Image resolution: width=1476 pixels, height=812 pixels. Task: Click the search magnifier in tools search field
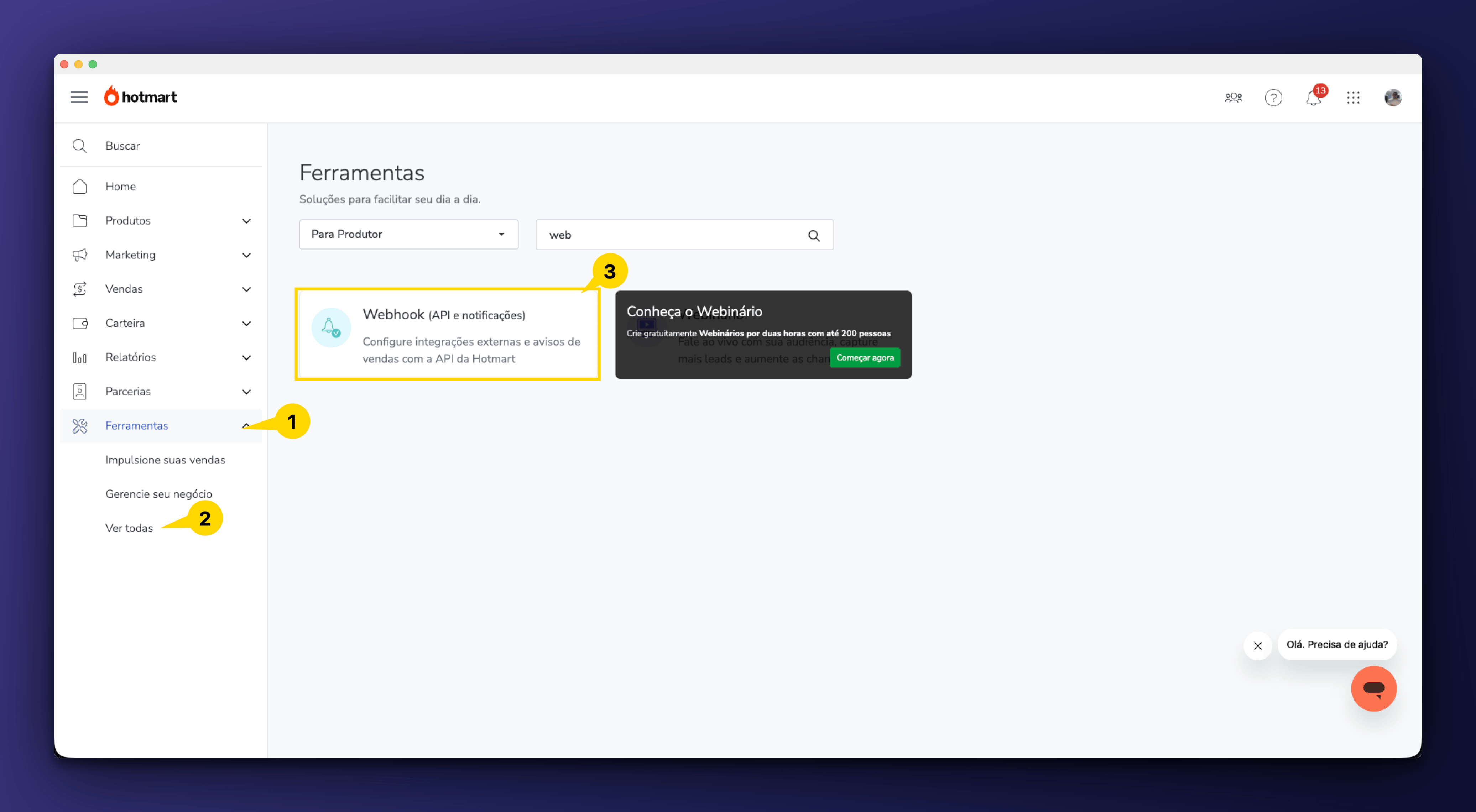coord(814,235)
